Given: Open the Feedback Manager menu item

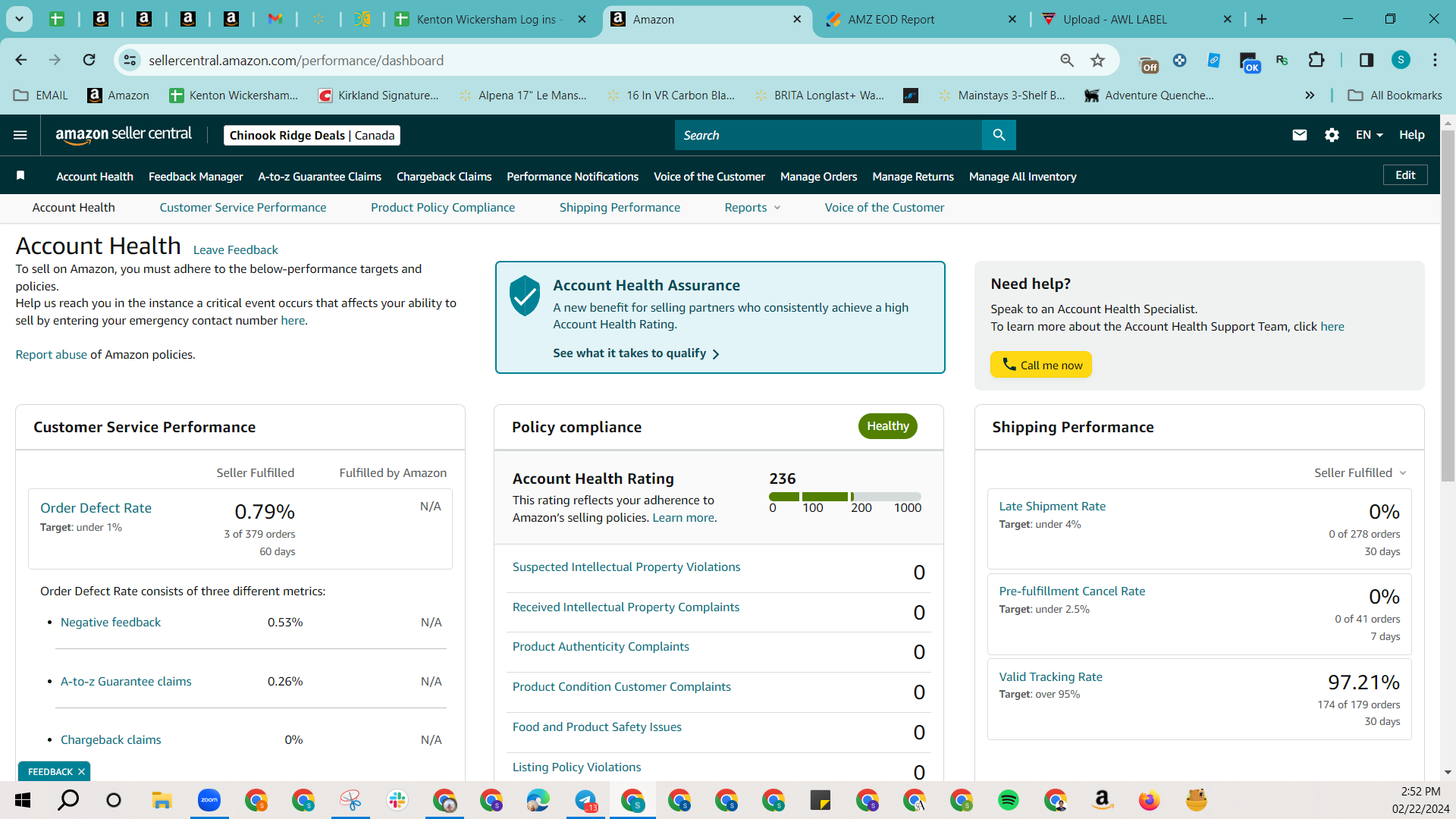Looking at the screenshot, I should pos(196,177).
